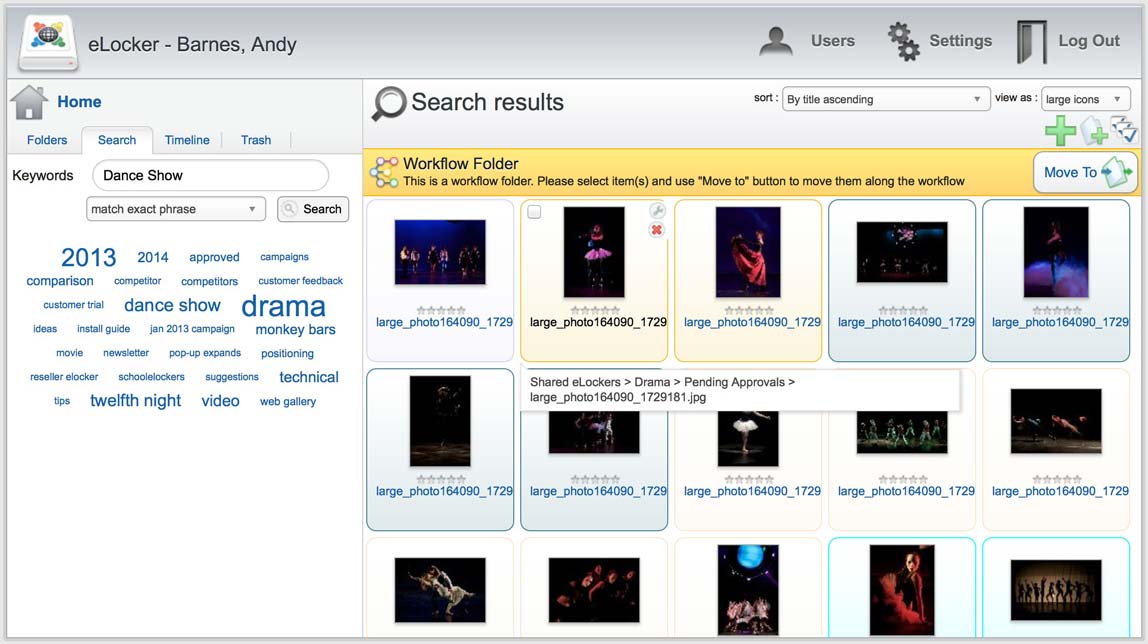This screenshot has height=644, width=1148.
Task: Open the silhouetted dancers line thumbnail
Action: click(x=1056, y=590)
